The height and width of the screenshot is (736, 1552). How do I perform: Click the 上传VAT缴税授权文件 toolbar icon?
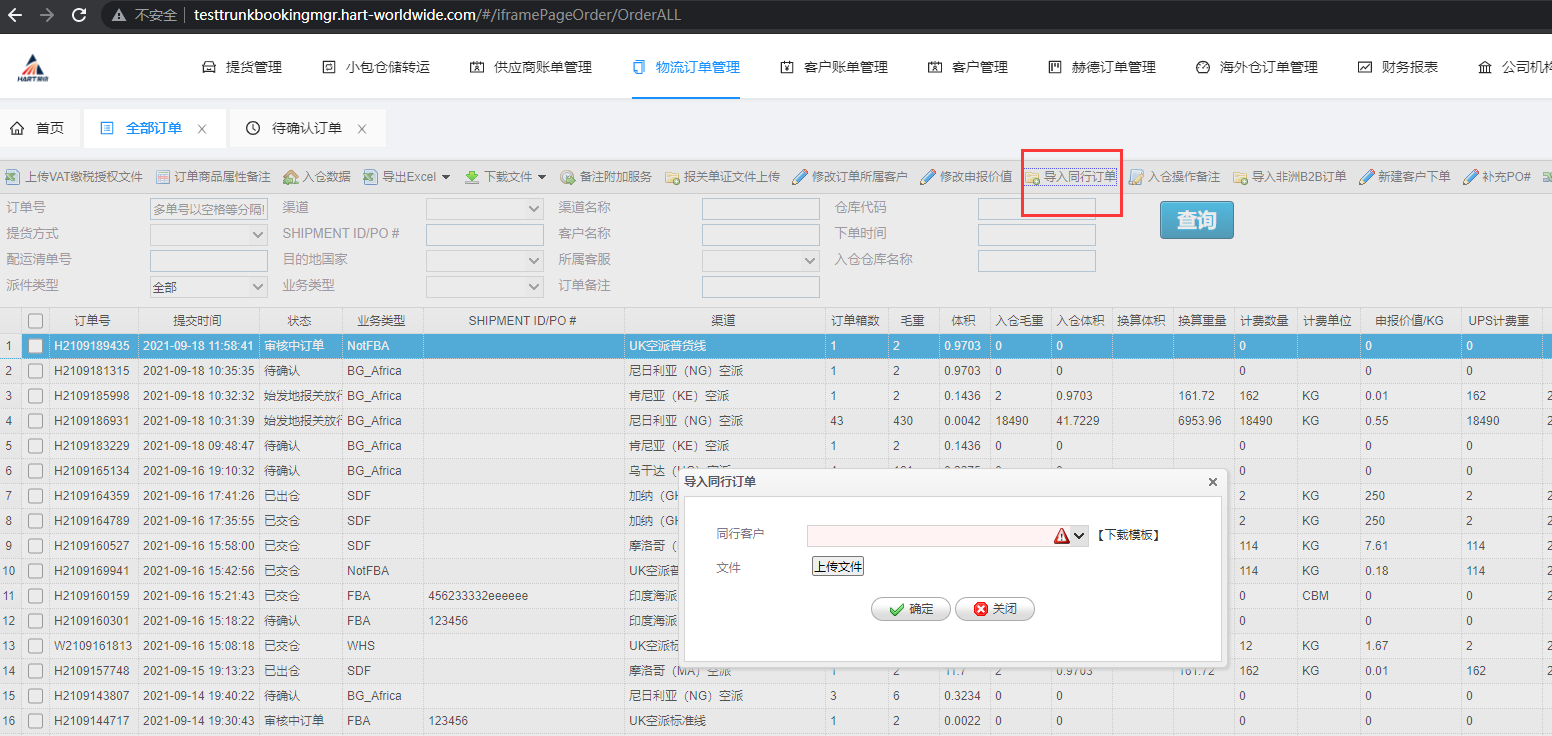(12, 177)
